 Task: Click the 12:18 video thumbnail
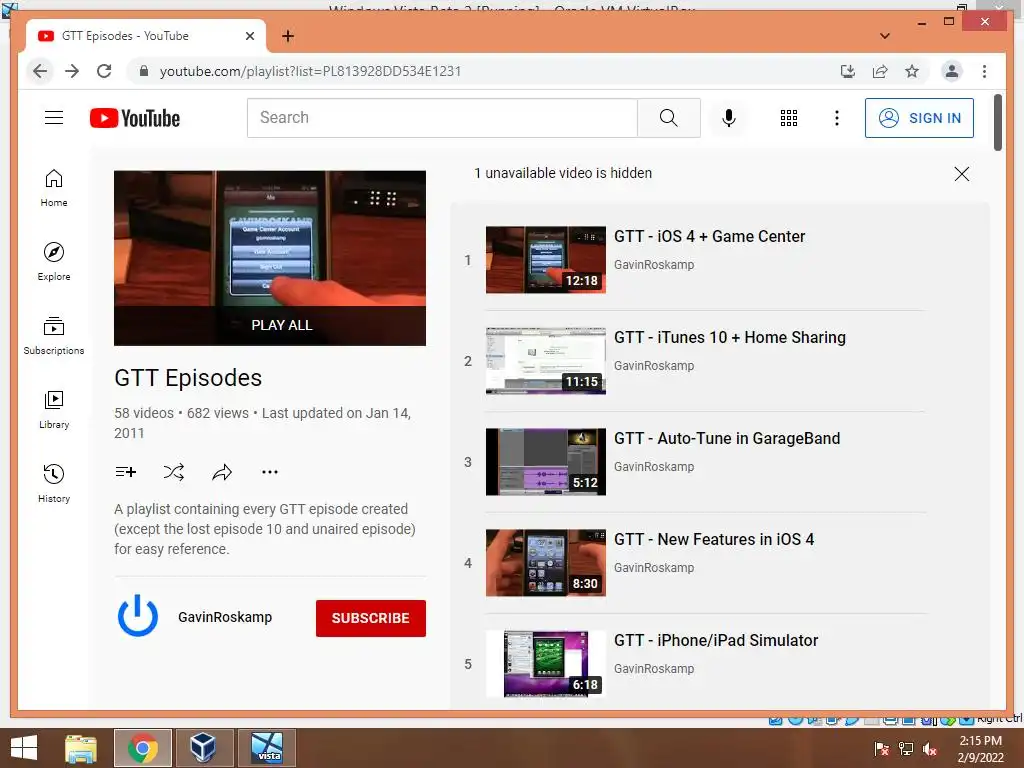click(x=545, y=260)
